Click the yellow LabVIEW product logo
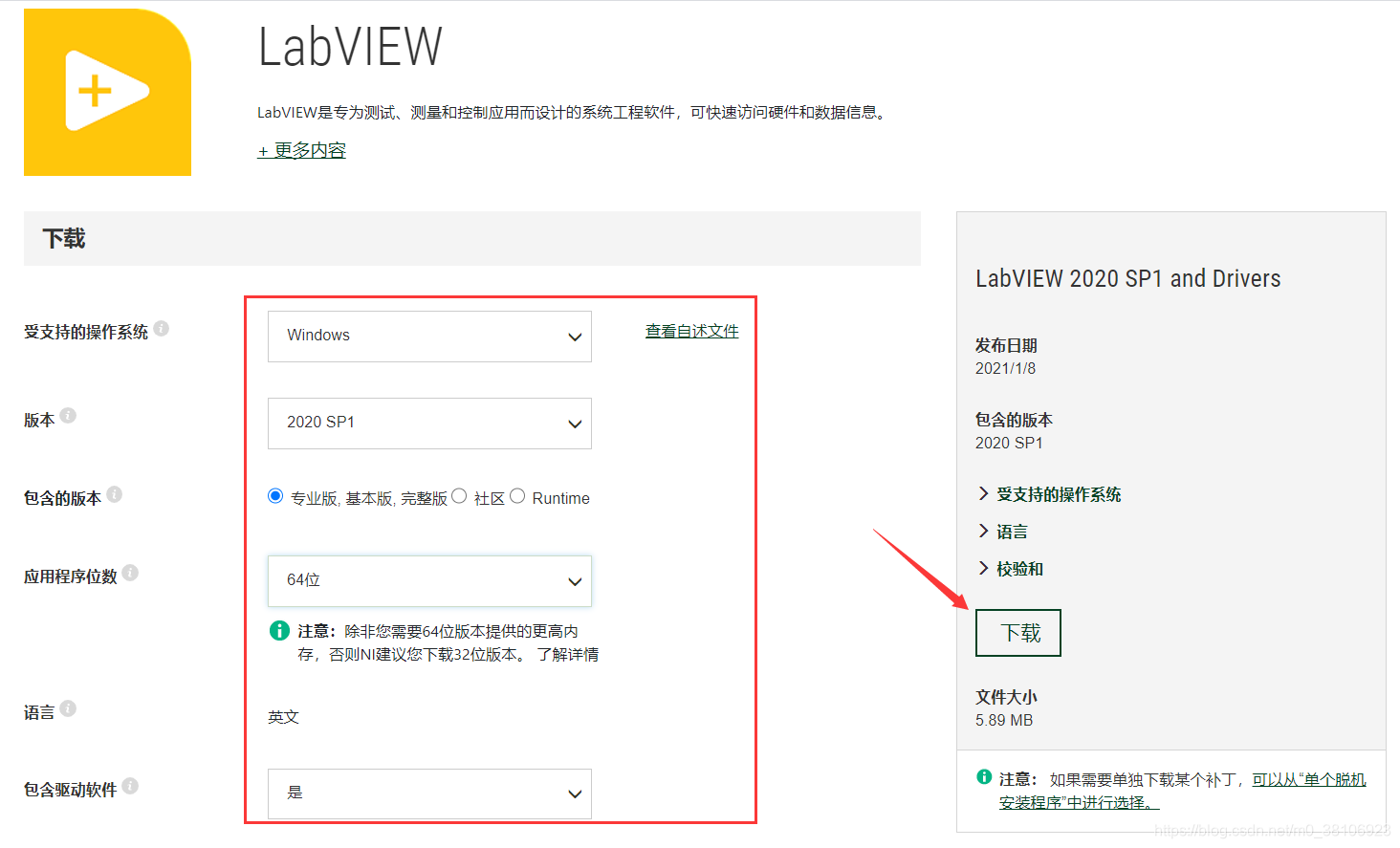The height and width of the screenshot is (848, 1400). click(x=107, y=92)
